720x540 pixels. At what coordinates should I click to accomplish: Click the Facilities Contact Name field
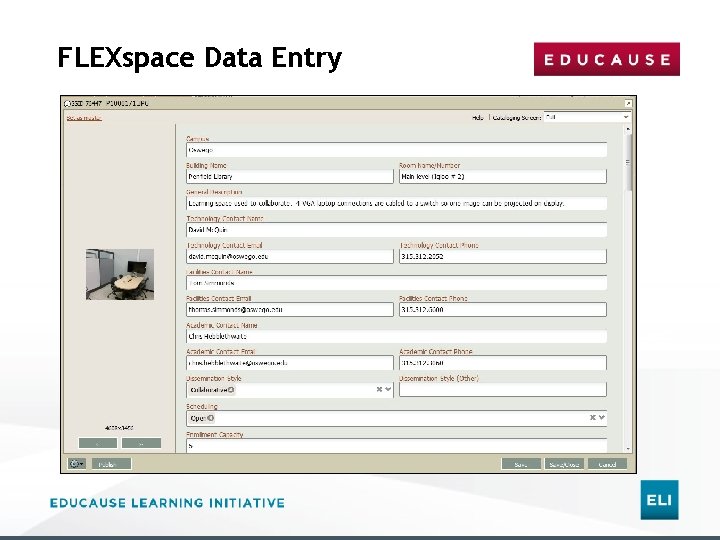click(x=396, y=283)
